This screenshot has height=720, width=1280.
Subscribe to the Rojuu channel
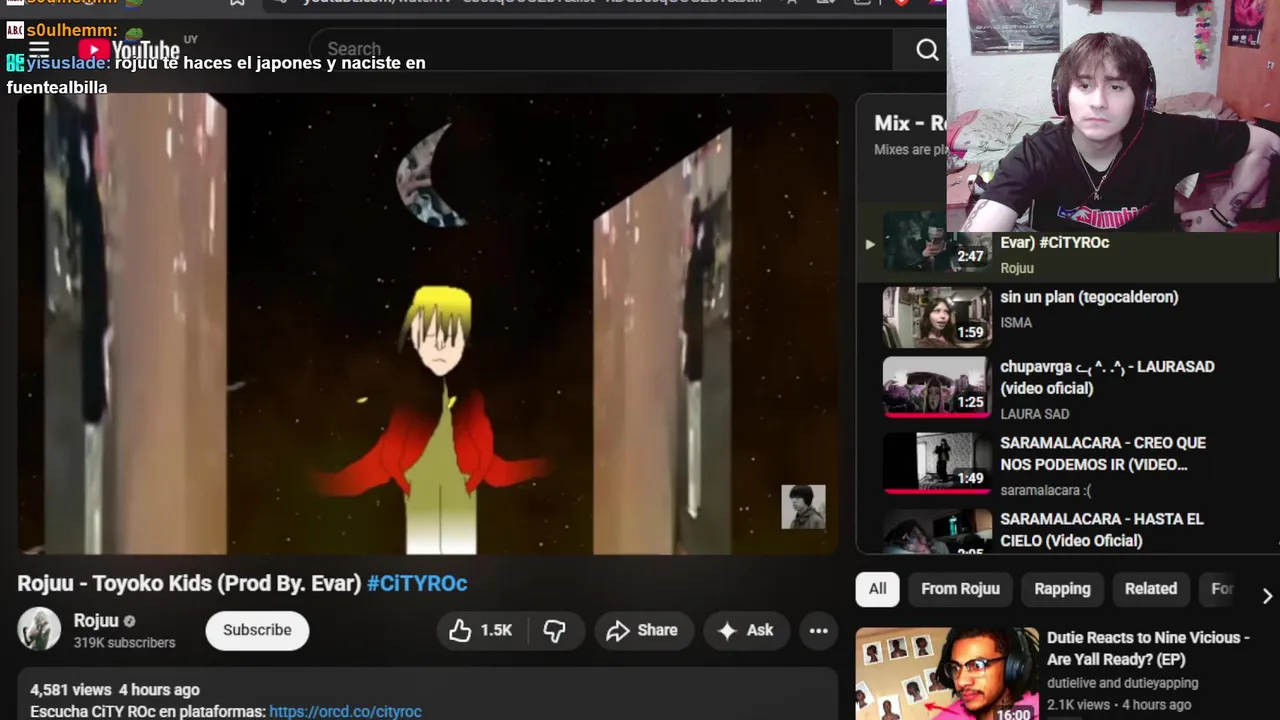tap(257, 630)
